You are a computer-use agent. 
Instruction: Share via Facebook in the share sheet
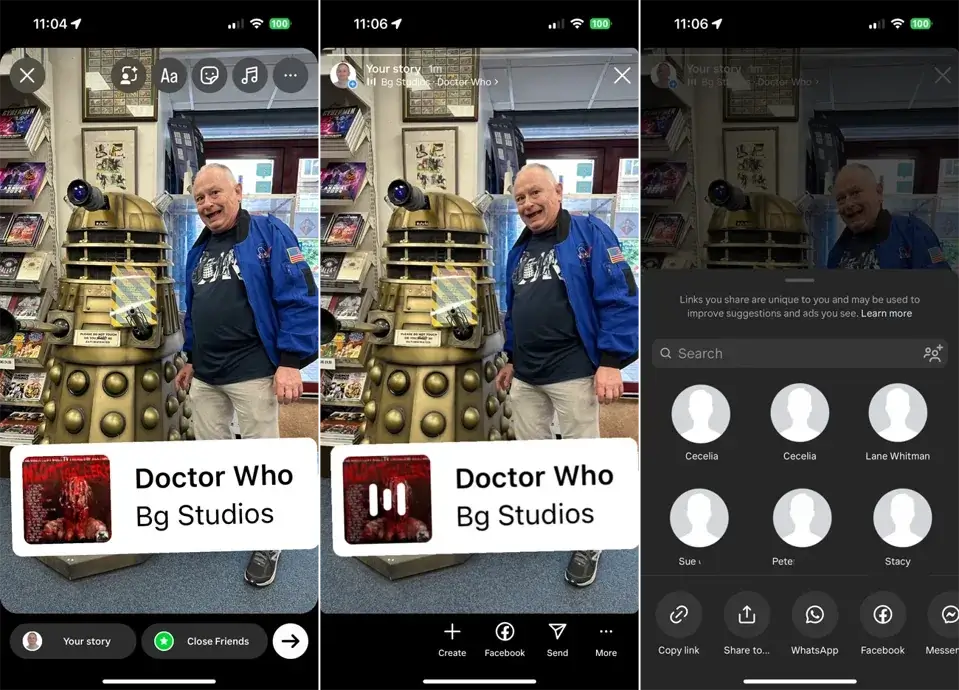click(x=882, y=624)
